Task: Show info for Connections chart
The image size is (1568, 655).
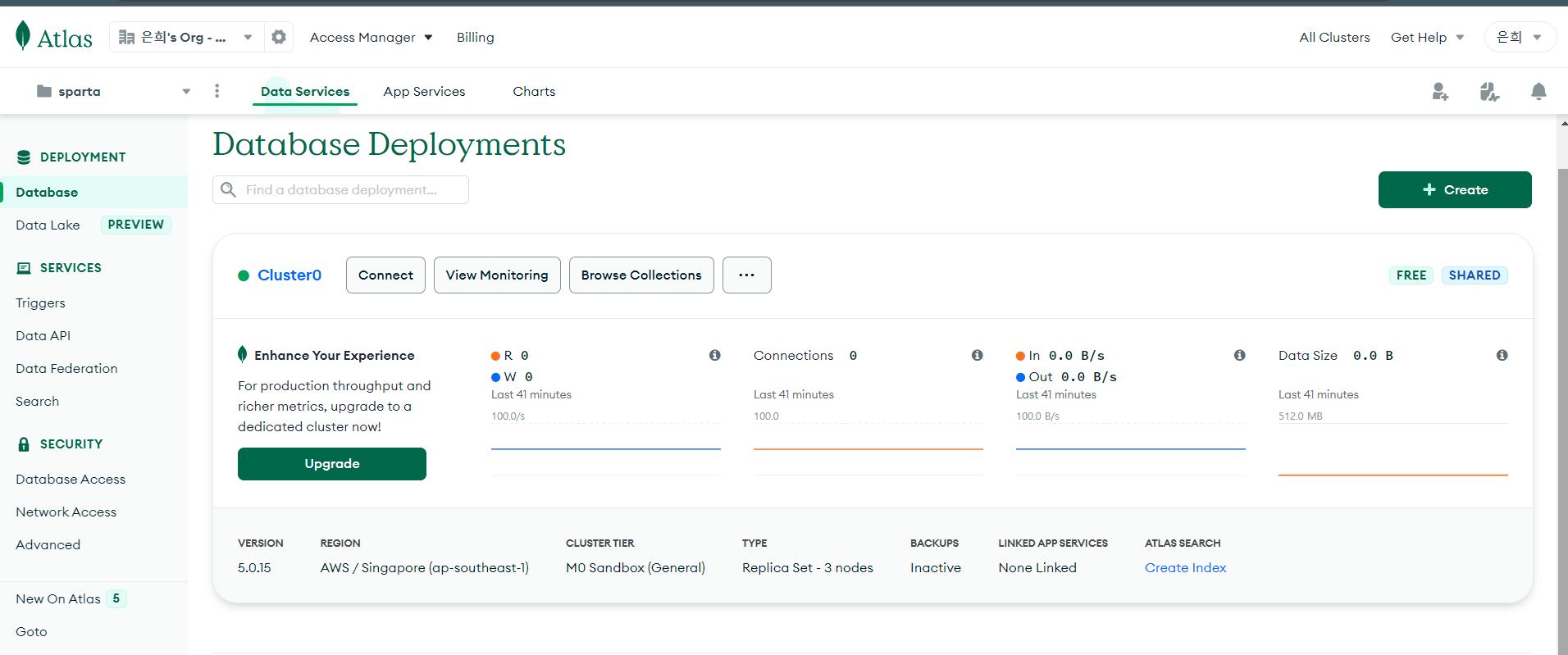Action: pos(978,355)
